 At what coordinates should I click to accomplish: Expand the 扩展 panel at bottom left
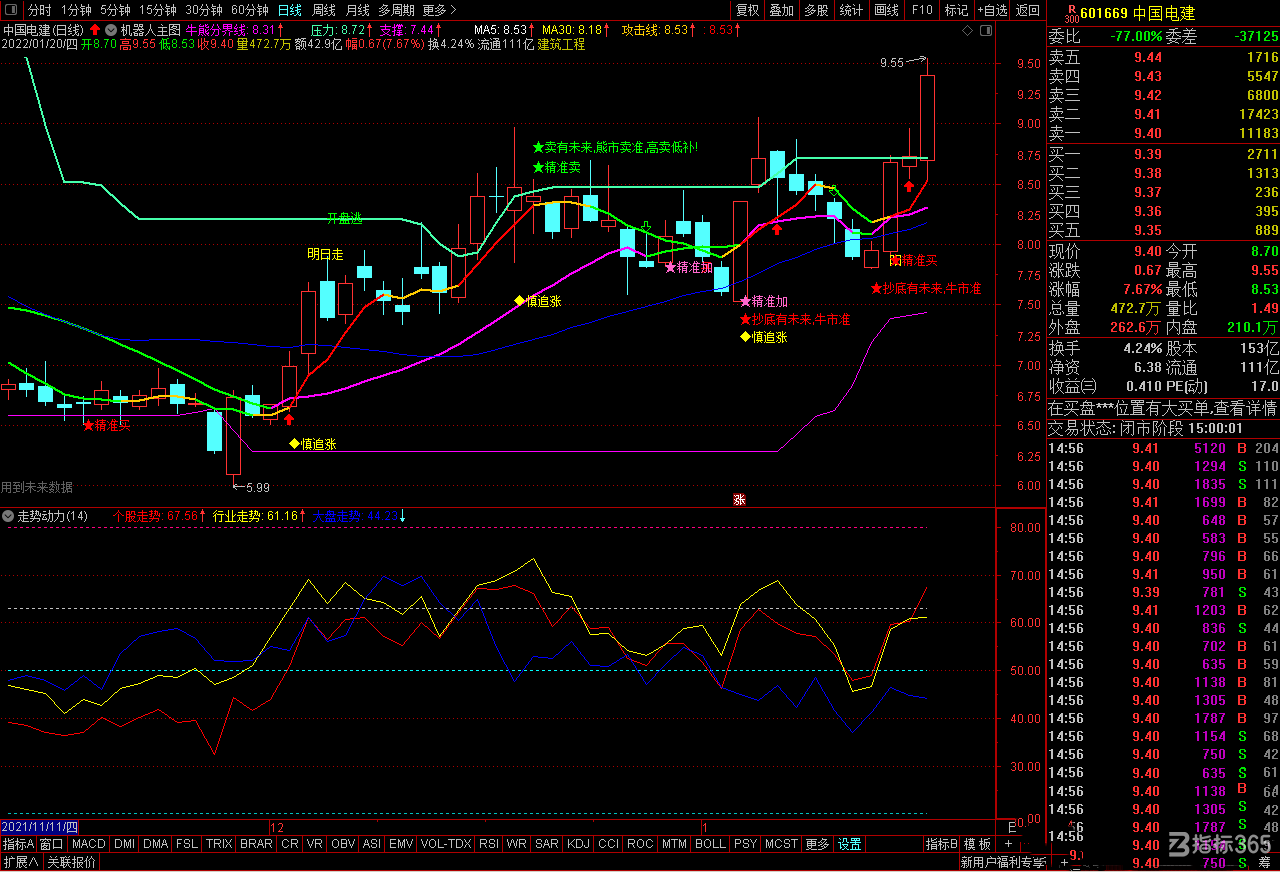pos(20,862)
